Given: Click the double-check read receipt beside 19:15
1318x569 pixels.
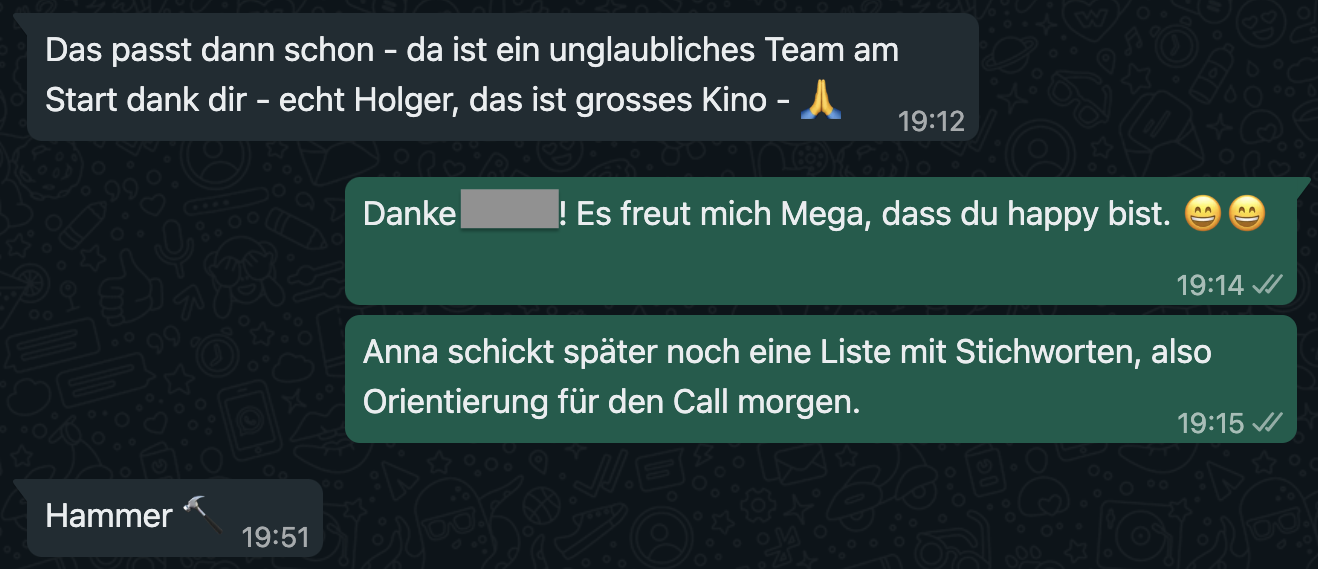Looking at the screenshot, I should click(x=1267, y=423).
